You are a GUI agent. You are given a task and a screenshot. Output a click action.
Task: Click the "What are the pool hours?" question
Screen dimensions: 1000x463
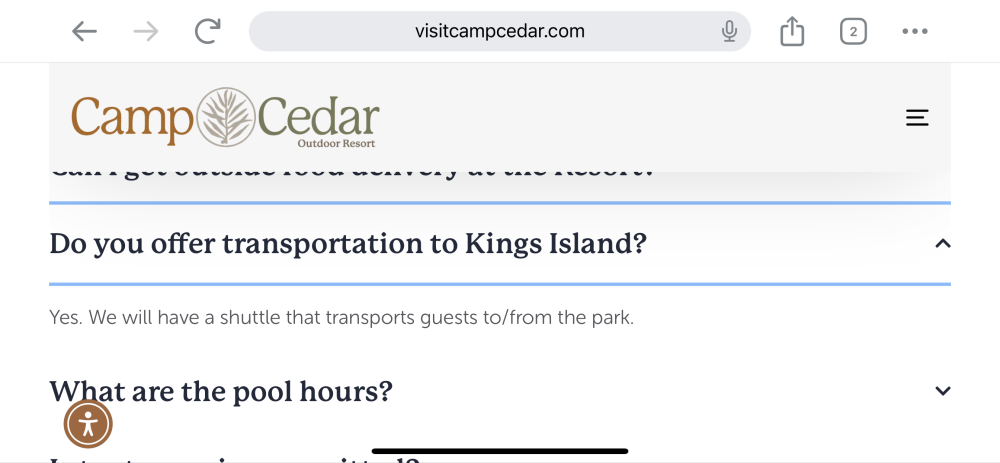(221, 391)
